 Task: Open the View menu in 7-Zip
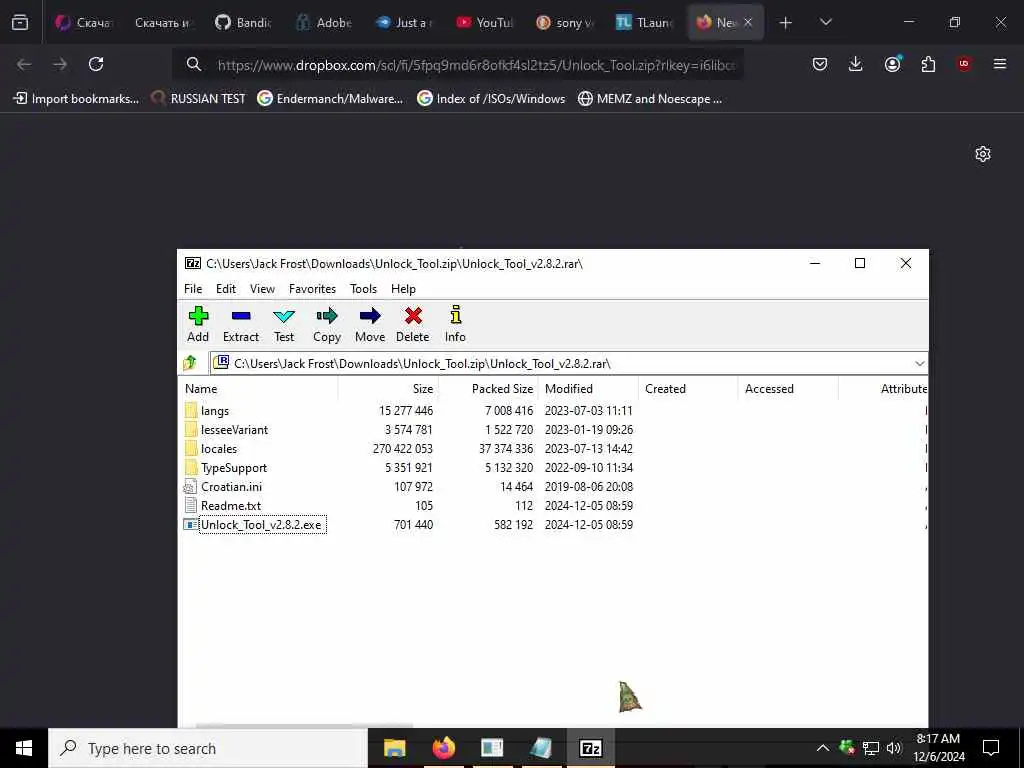(262, 289)
